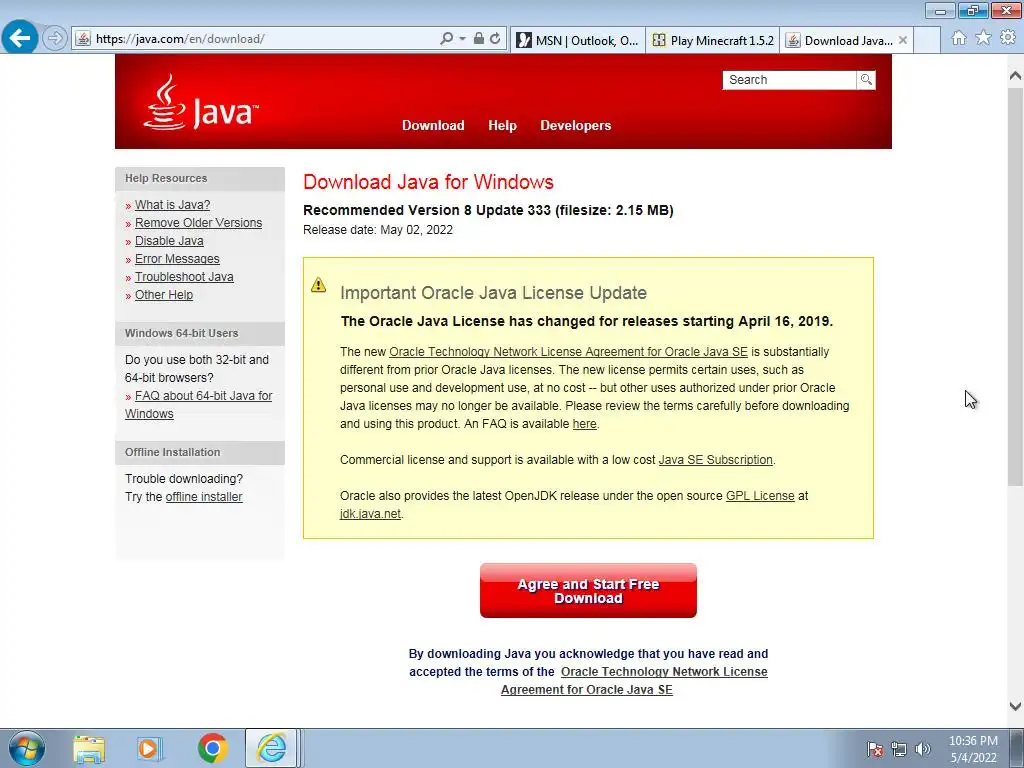This screenshot has height=768, width=1024.
Task: Open the Help menu on Java site
Action: tap(502, 125)
